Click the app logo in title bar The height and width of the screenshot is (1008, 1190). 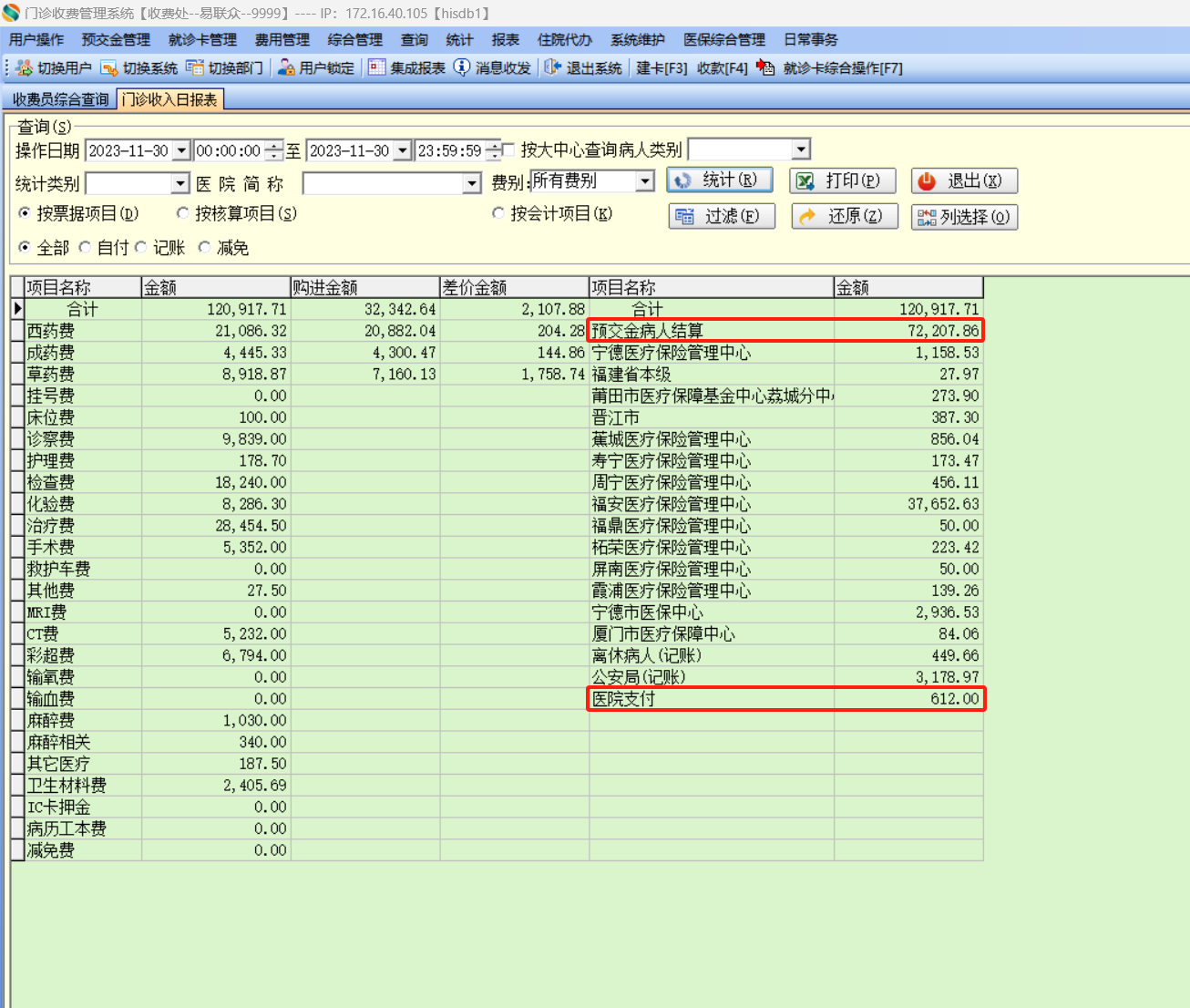[x=11, y=13]
